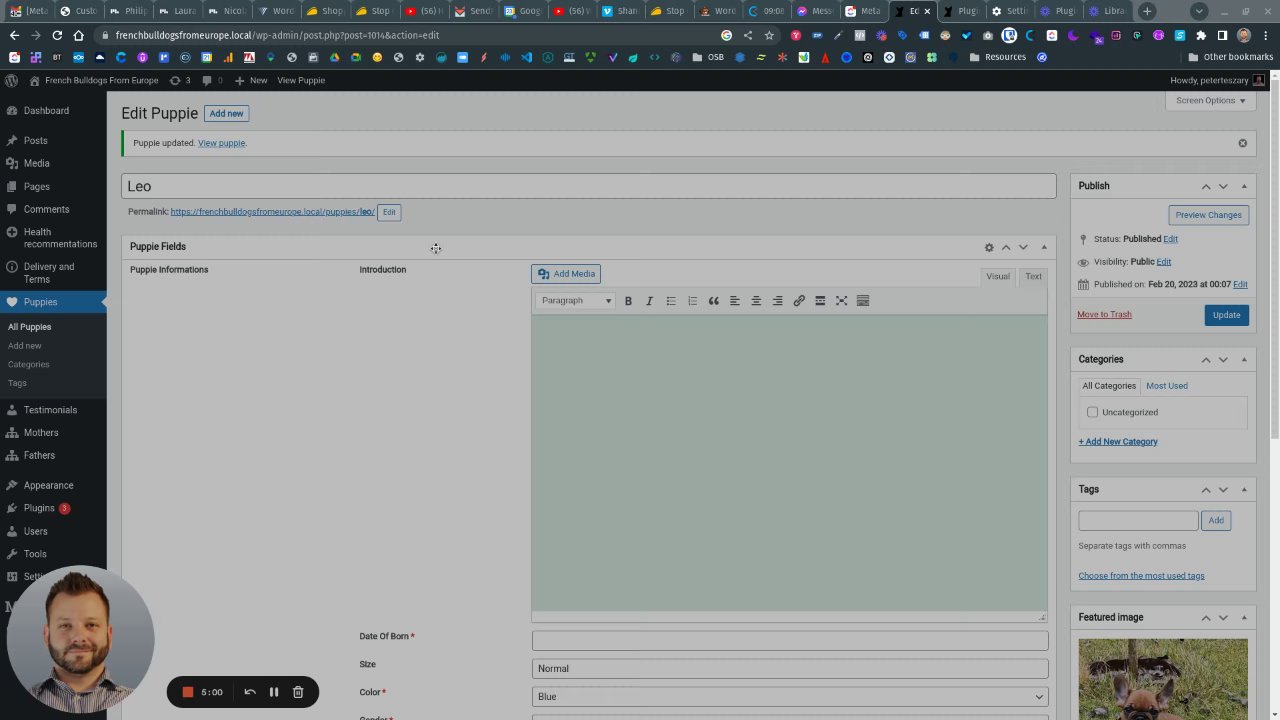Select the Most Used categories tab

1167,386
